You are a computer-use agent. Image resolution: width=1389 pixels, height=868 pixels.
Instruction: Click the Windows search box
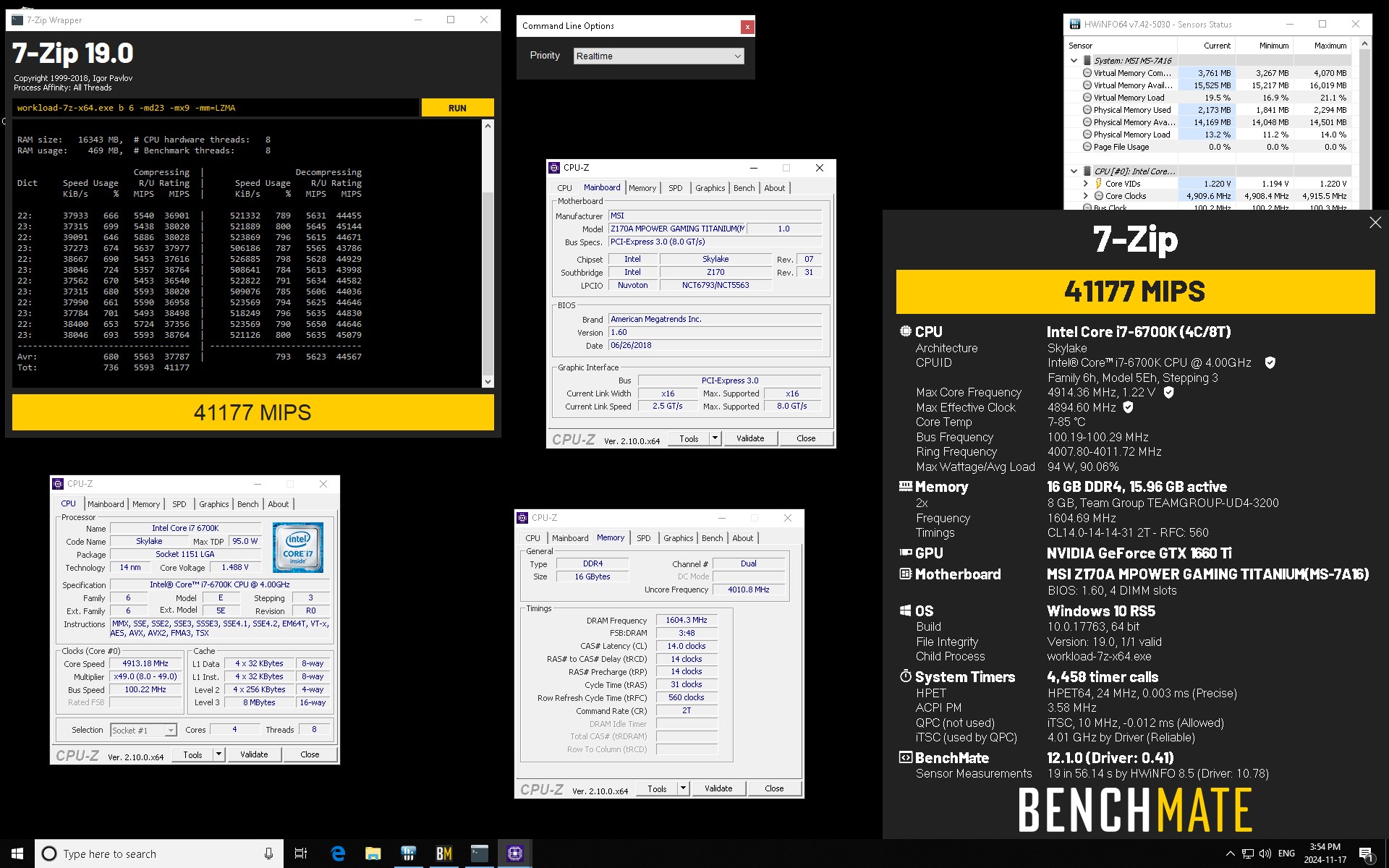click(158, 854)
